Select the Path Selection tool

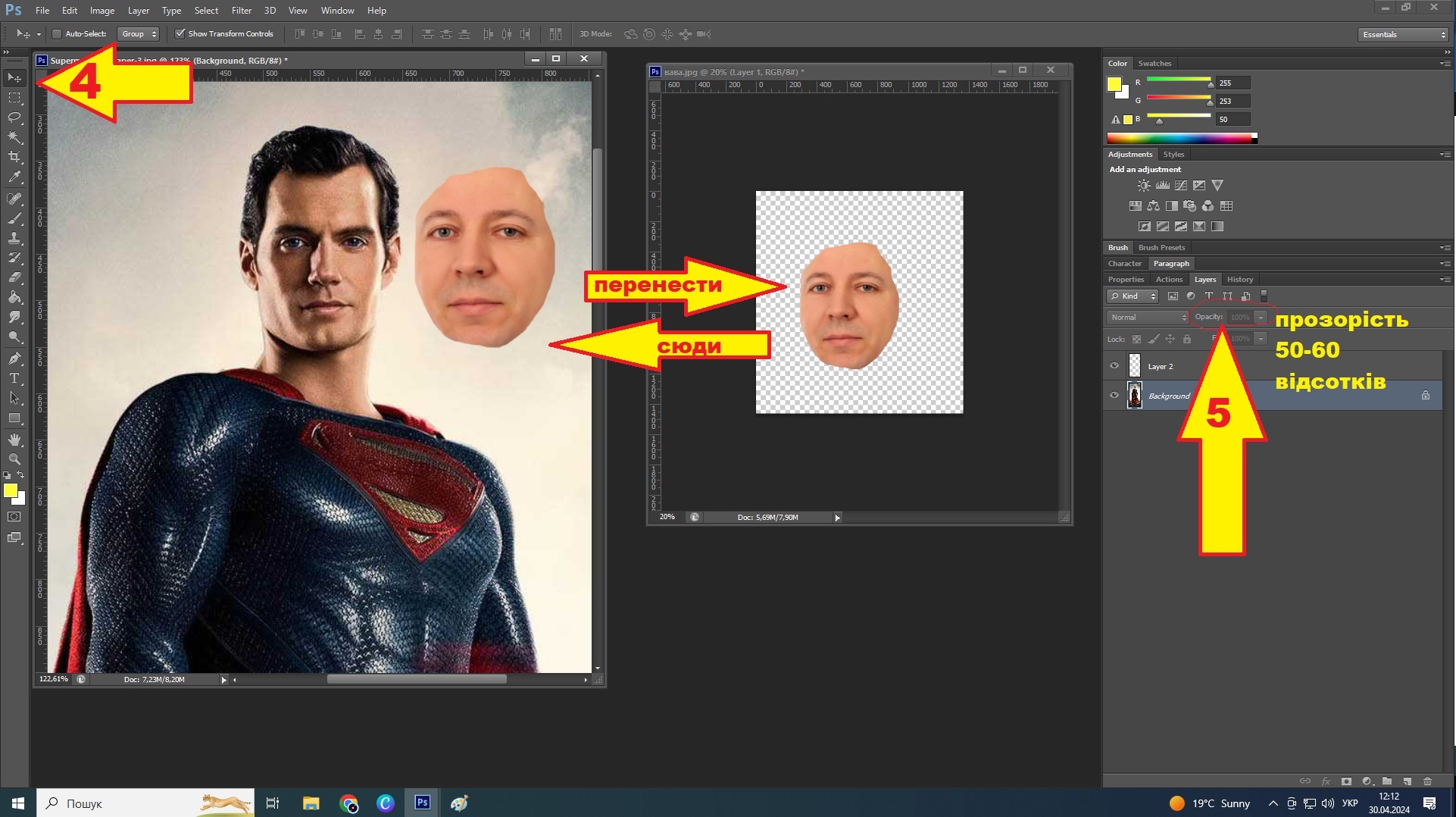point(14,397)
